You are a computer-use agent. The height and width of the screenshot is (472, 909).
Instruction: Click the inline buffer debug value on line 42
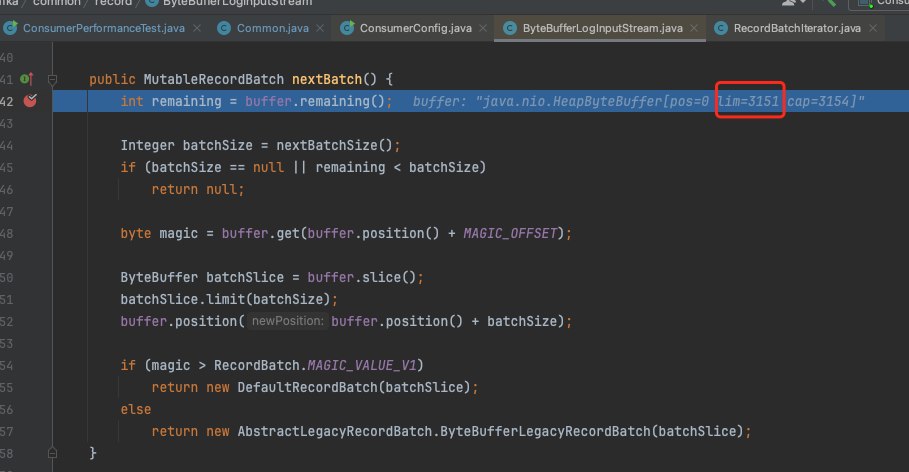click(x=638, y=101)
